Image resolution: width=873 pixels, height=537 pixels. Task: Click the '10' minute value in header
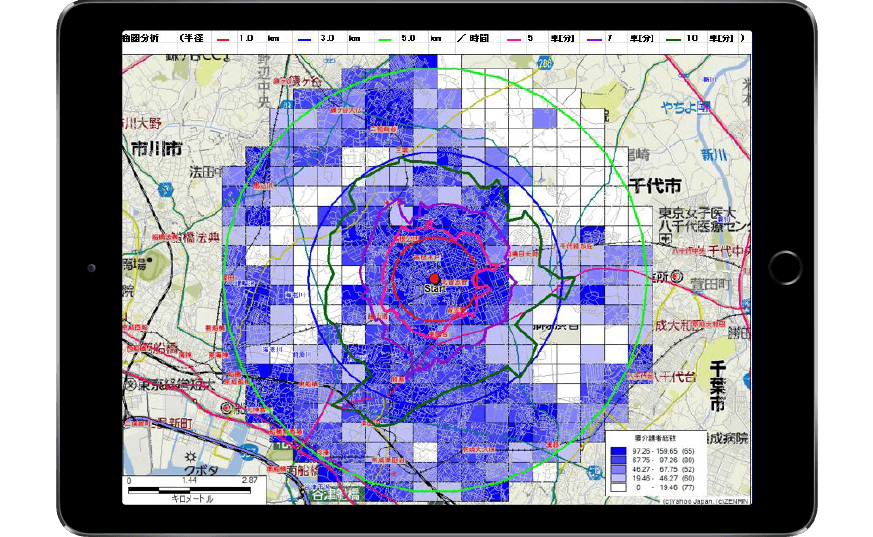click(x=692, y=38)
